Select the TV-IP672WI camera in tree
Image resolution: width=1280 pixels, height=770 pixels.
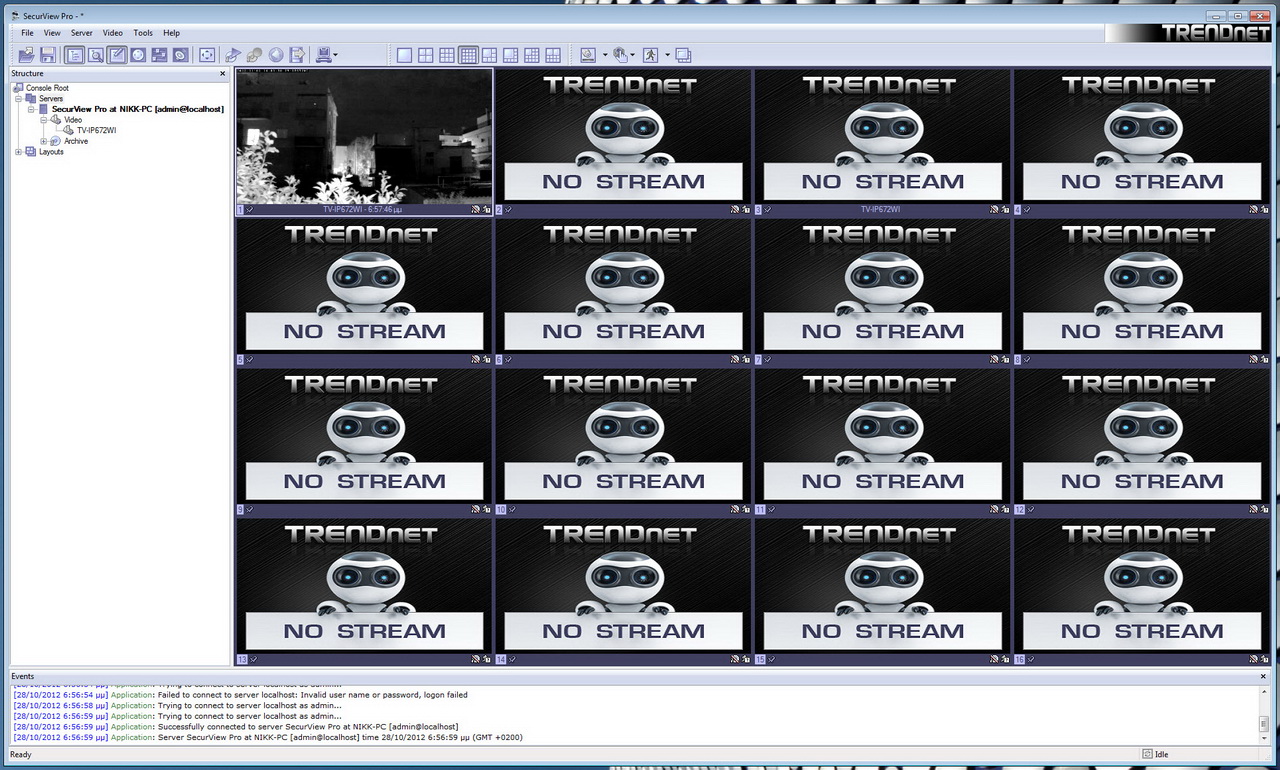[x=96, y=131]
